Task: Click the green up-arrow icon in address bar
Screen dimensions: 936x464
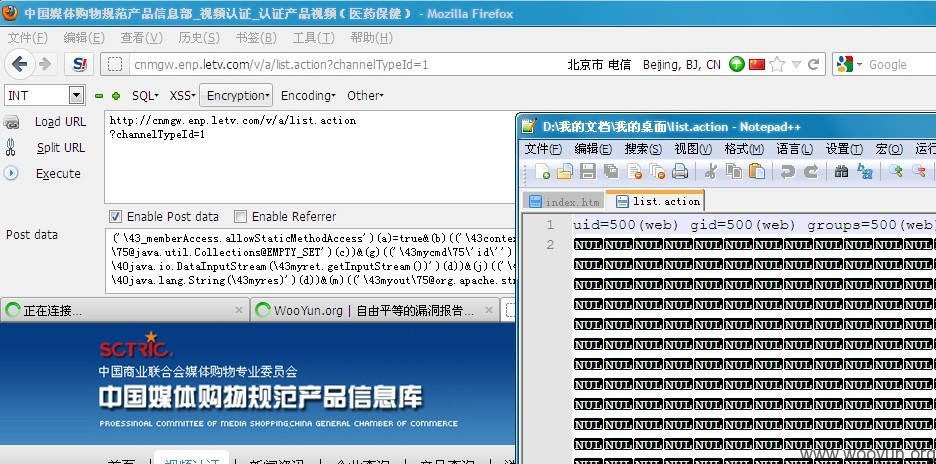Action: [737, 64]
